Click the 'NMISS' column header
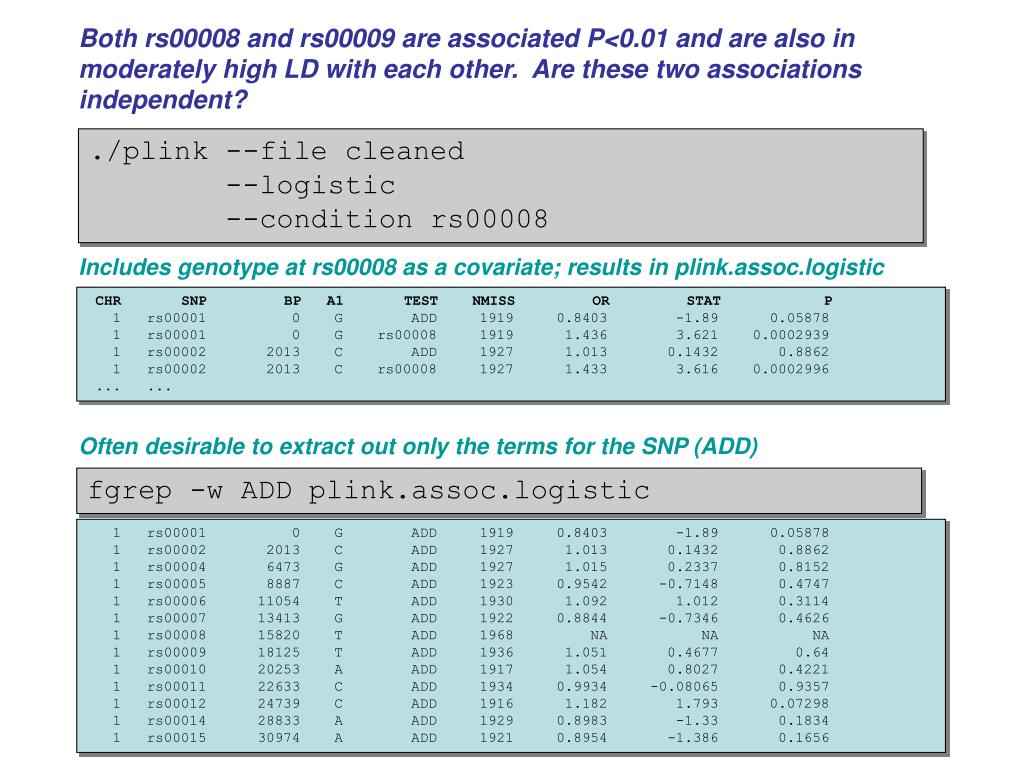 click(x=493, y=301)
